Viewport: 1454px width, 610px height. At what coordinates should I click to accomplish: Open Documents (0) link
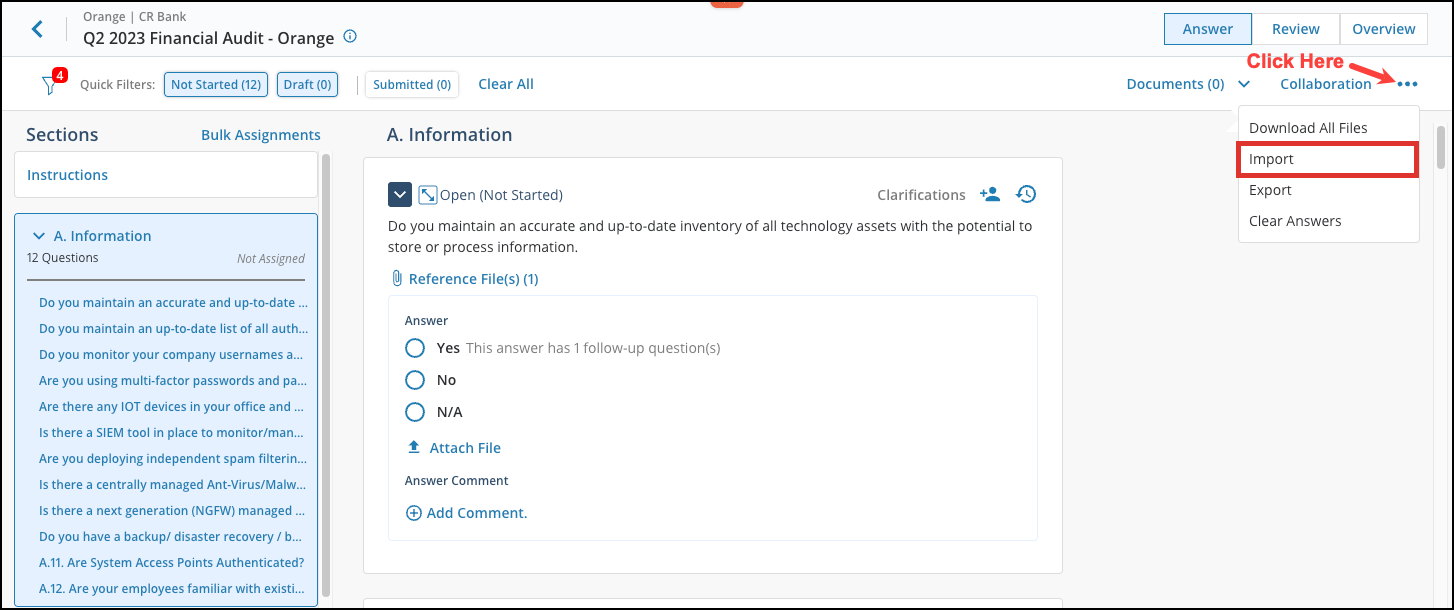point(1175,84)
